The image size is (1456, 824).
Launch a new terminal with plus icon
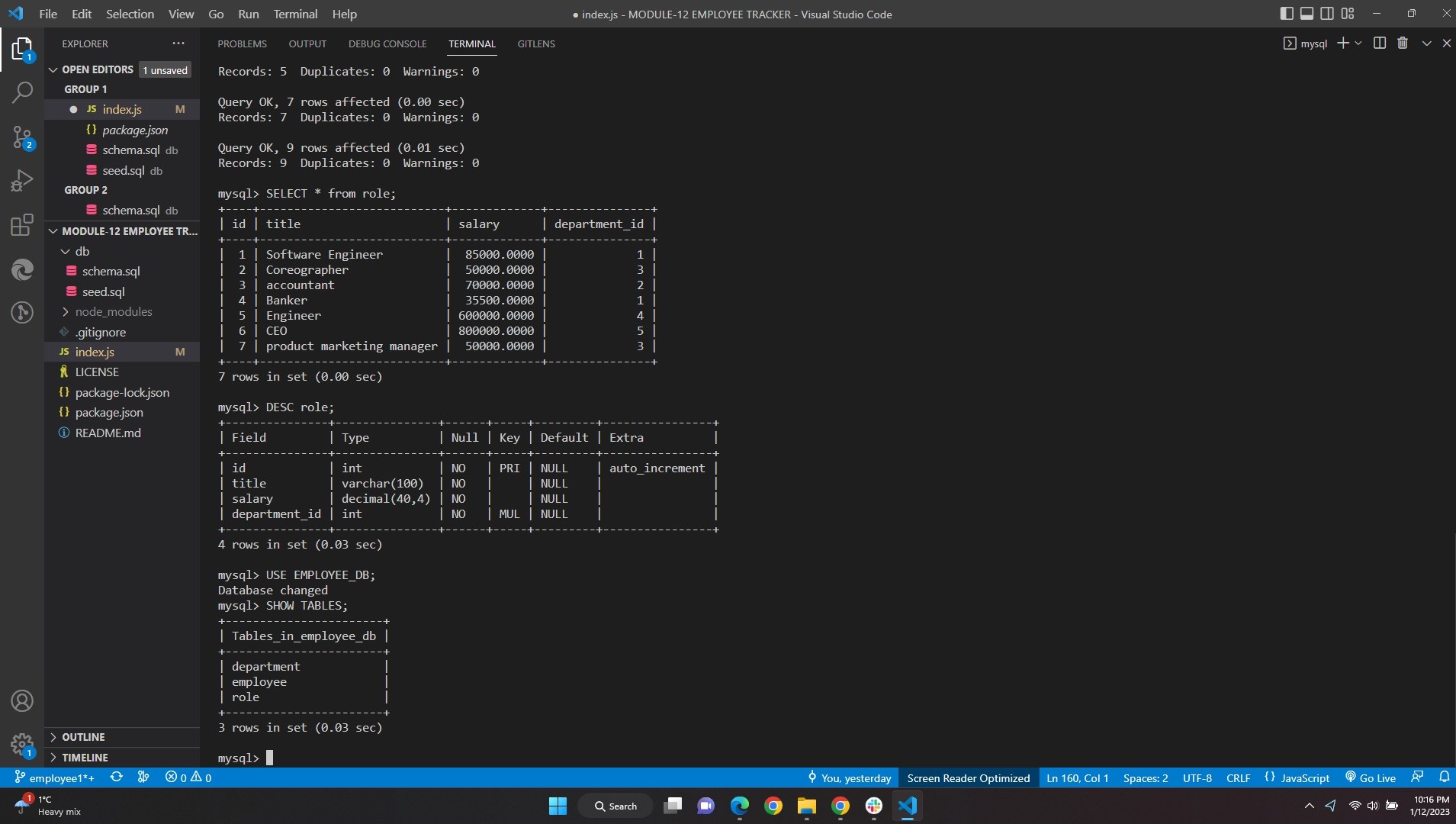[1343, 43]
